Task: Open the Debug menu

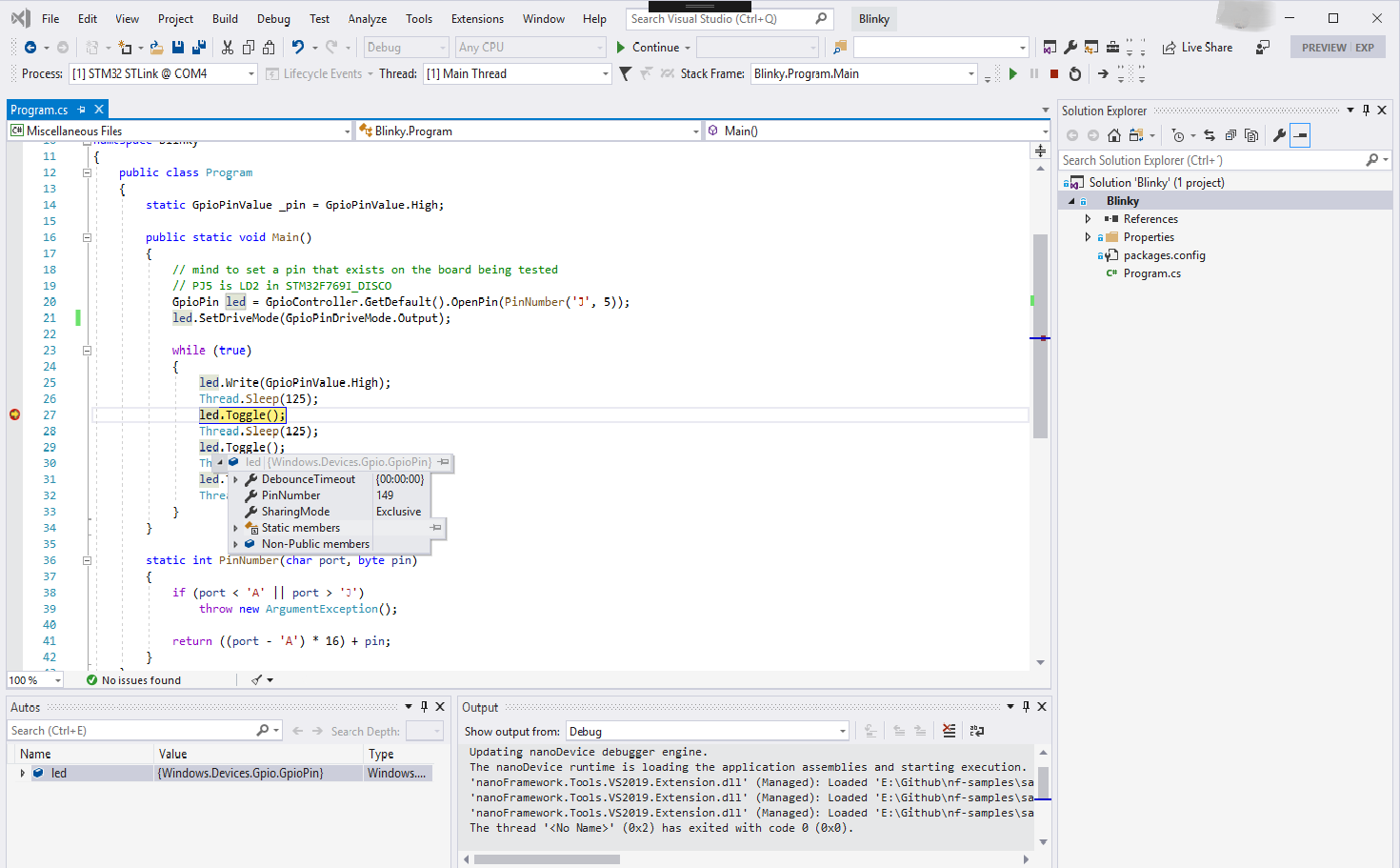Action: pyautogui.click(x=273, y=18)
